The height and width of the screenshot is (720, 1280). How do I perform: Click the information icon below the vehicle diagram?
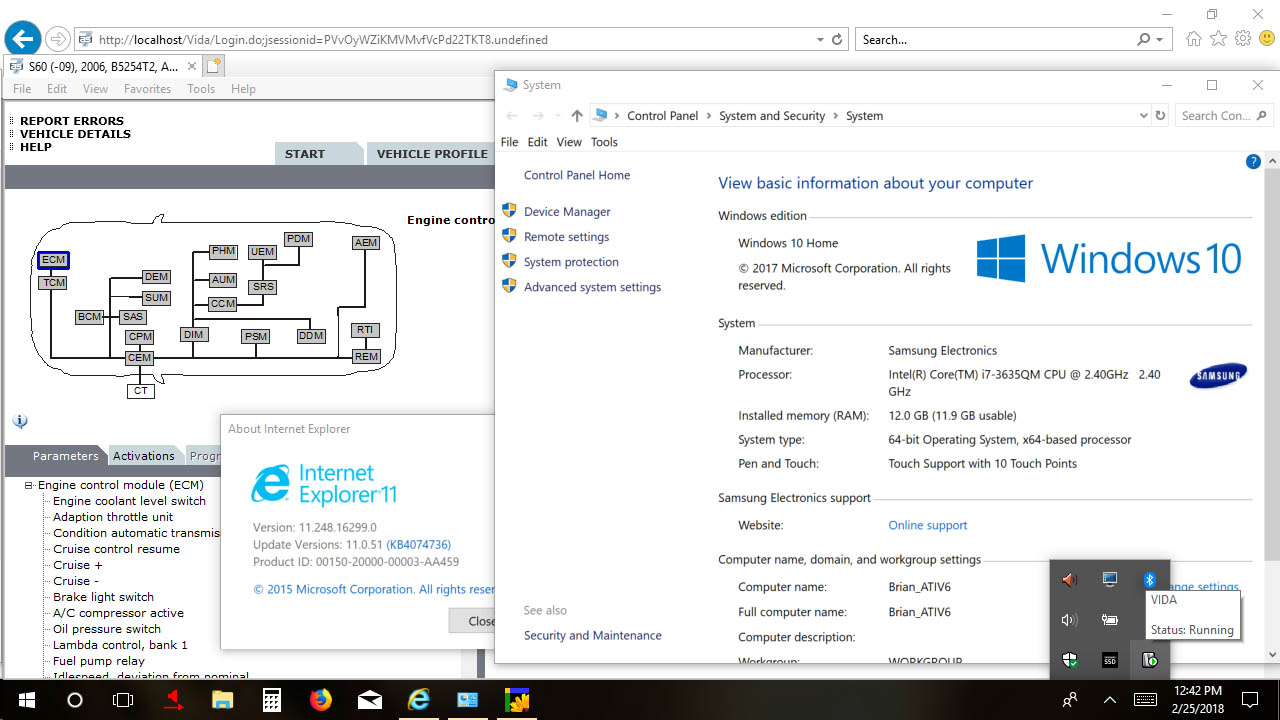20,422
